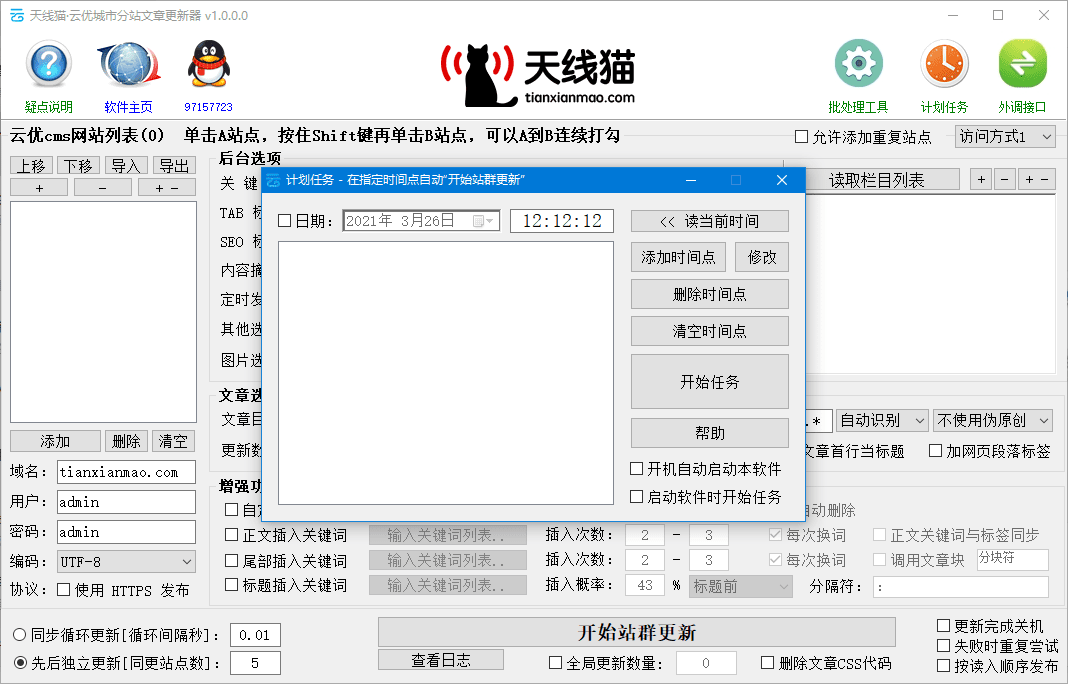Click the 删除 site button
This screenshot has height=684, width=1068.
126,441
